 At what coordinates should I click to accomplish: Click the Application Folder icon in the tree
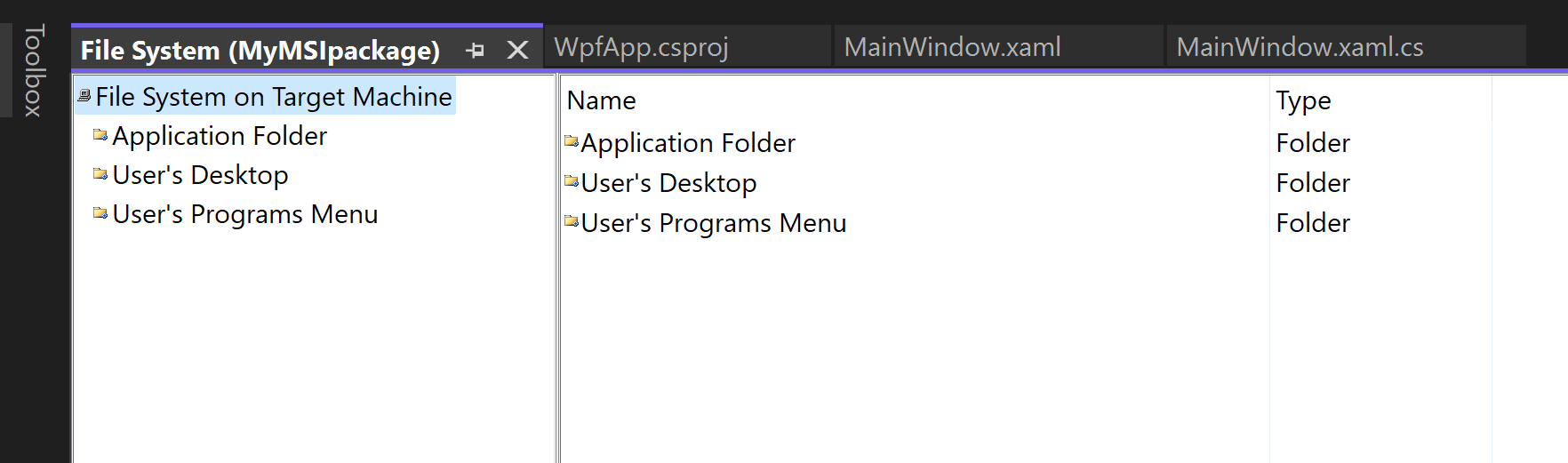tap(100, 135)
